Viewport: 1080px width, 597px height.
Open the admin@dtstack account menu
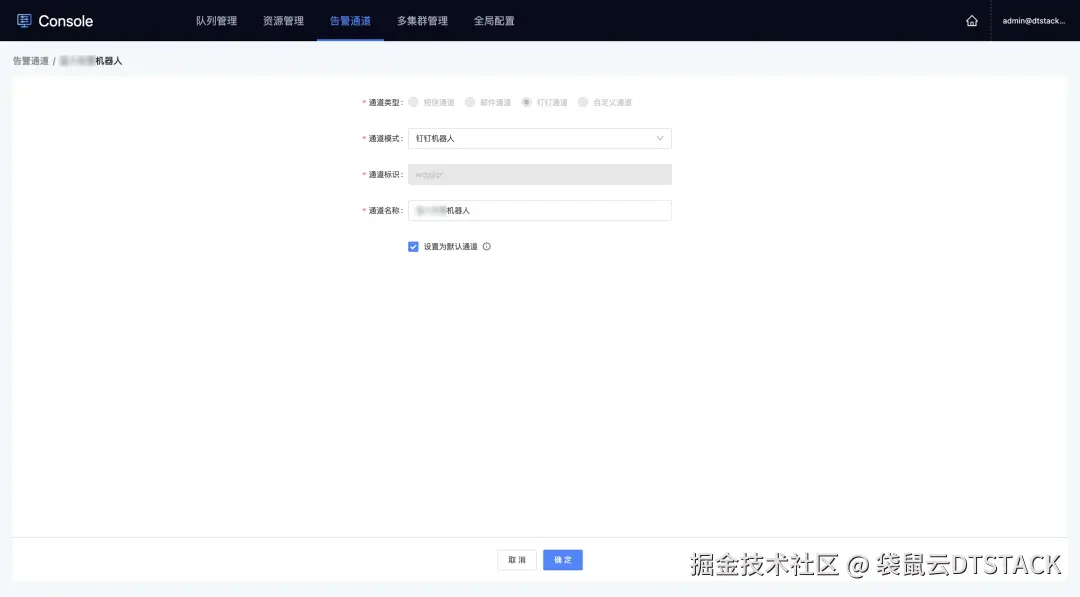pyautogui.click(x=1032, y=20)
